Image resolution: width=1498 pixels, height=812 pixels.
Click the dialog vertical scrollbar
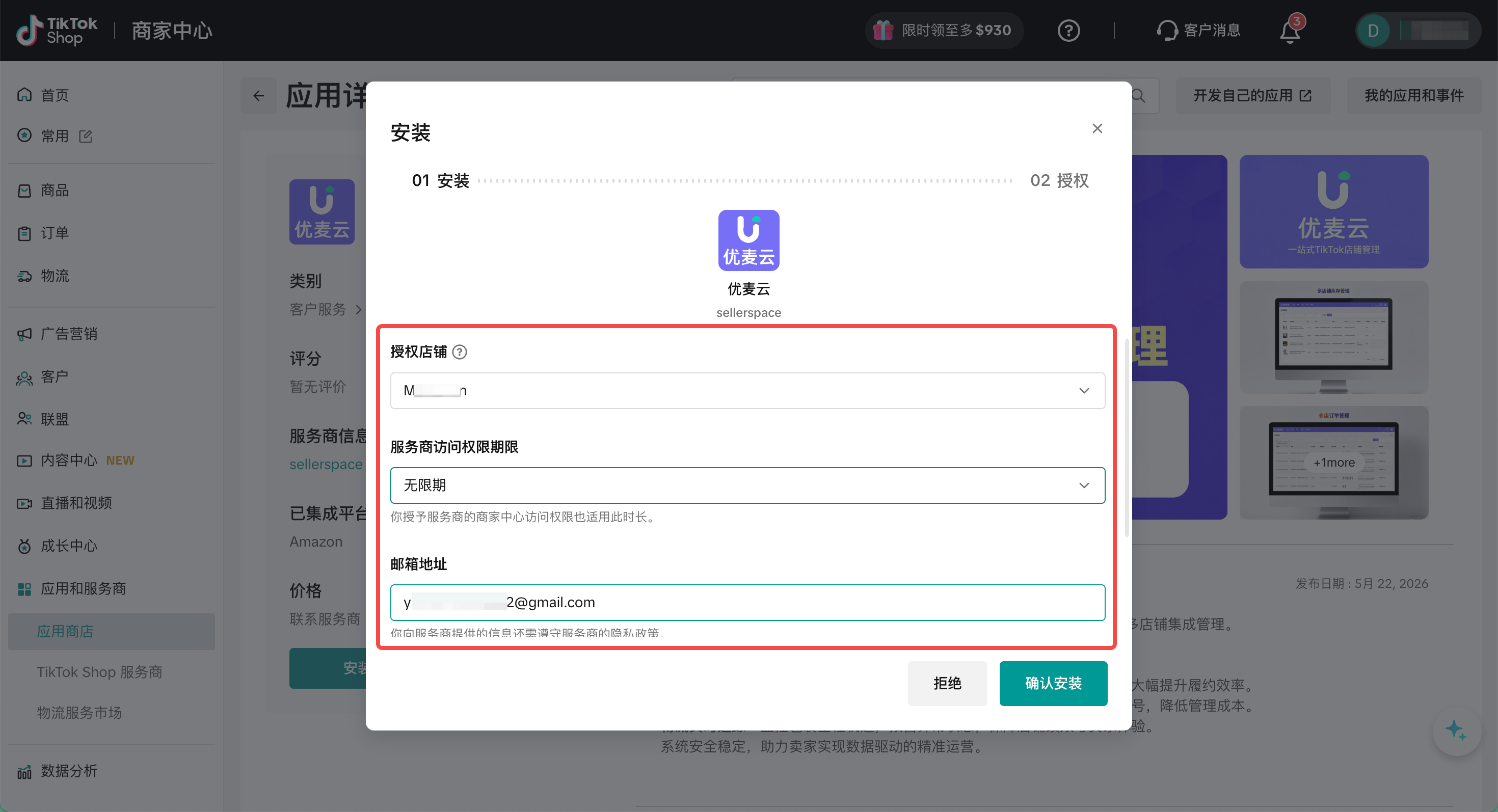(1127, 439)
